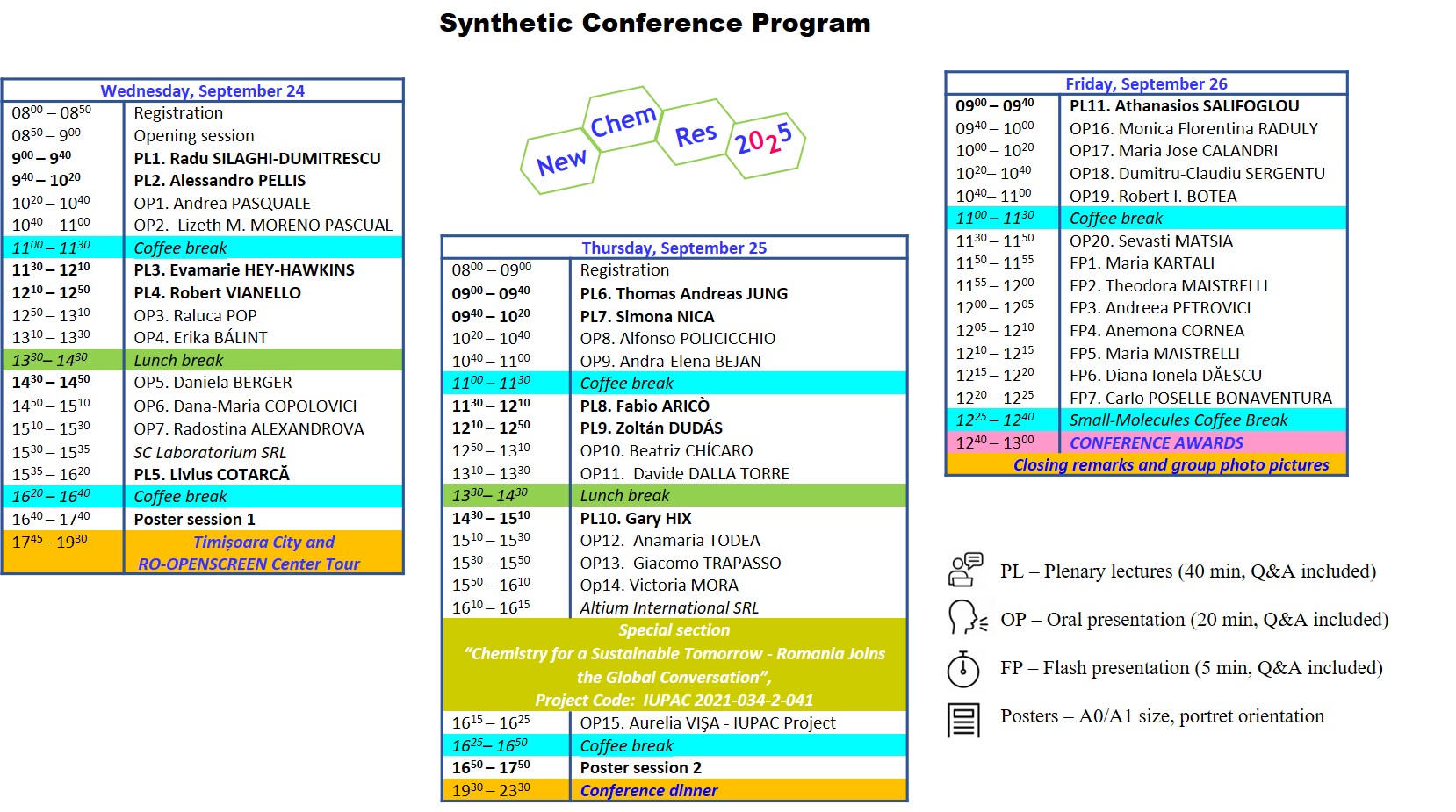Open the Conference dinner entry
This screenshot has width=1456, height=812.
(648, 790)
